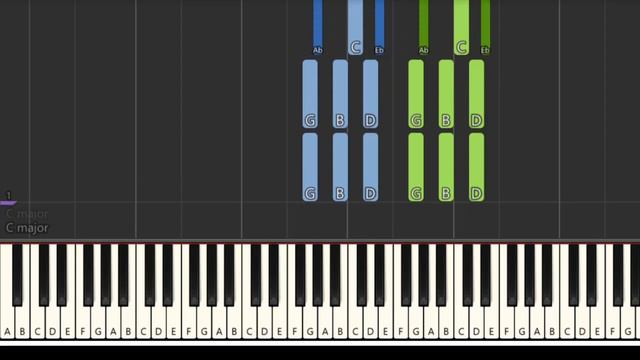Viewport: 640px width, 360px height.
Task: Play the black Eb key under the green Eb note
Action: 485,275
